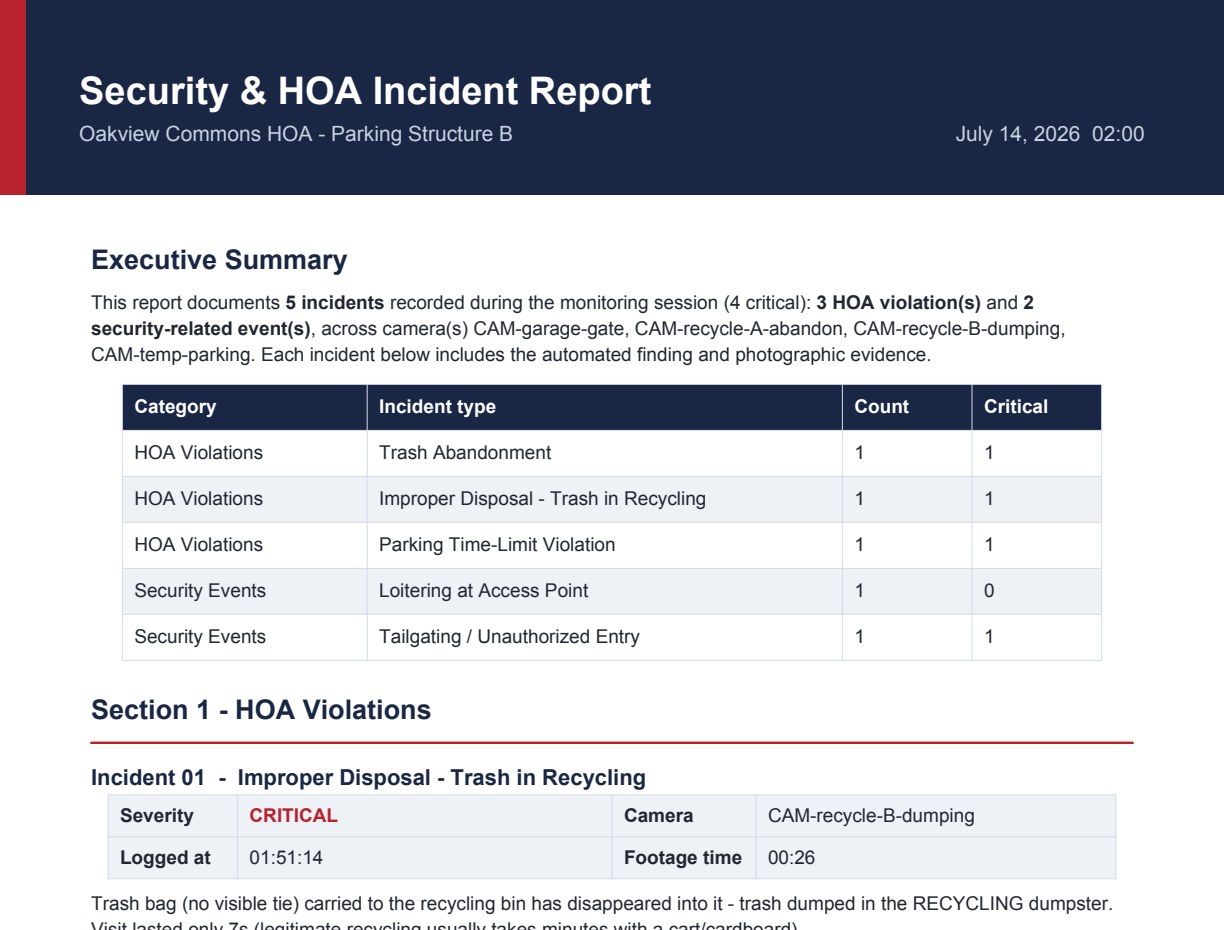Click the report date 'July 14, 2026 02:00'
1224x930 pixels.
(1049, 134)
